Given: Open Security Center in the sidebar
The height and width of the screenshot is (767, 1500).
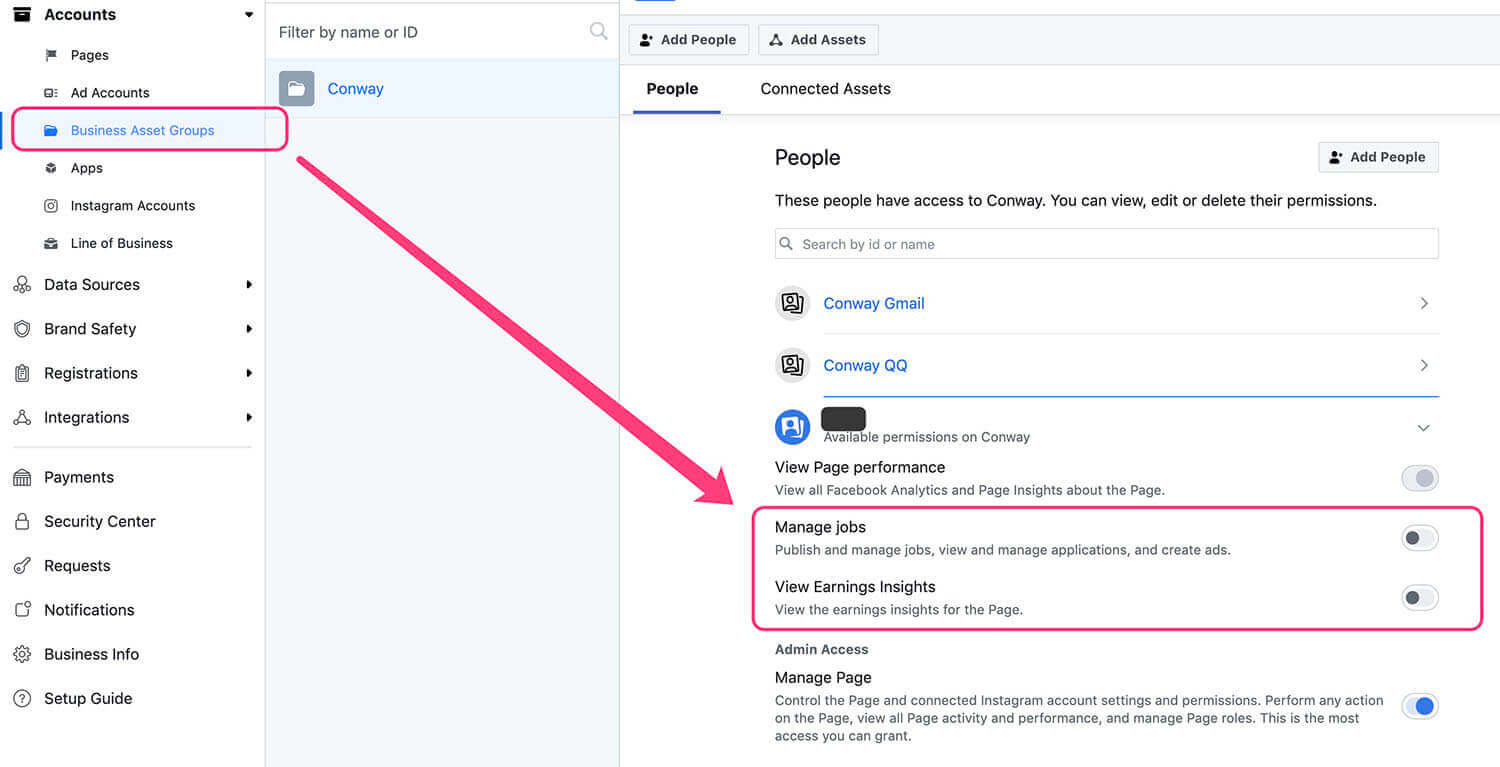Looking at the screenshot, I should pyautogui.click(x=100, y=521).
